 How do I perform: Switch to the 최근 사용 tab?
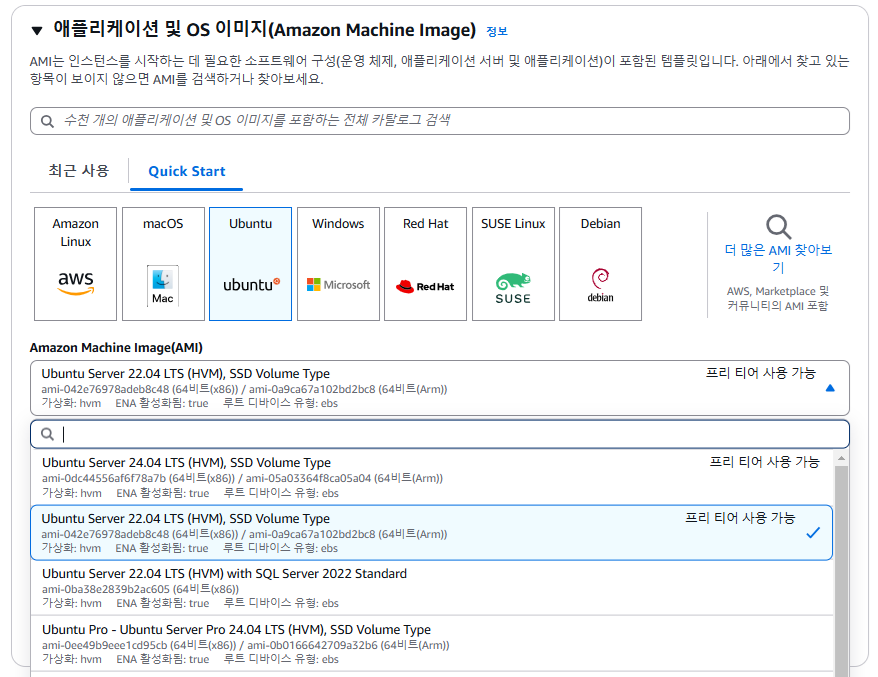tap(79, 171)
